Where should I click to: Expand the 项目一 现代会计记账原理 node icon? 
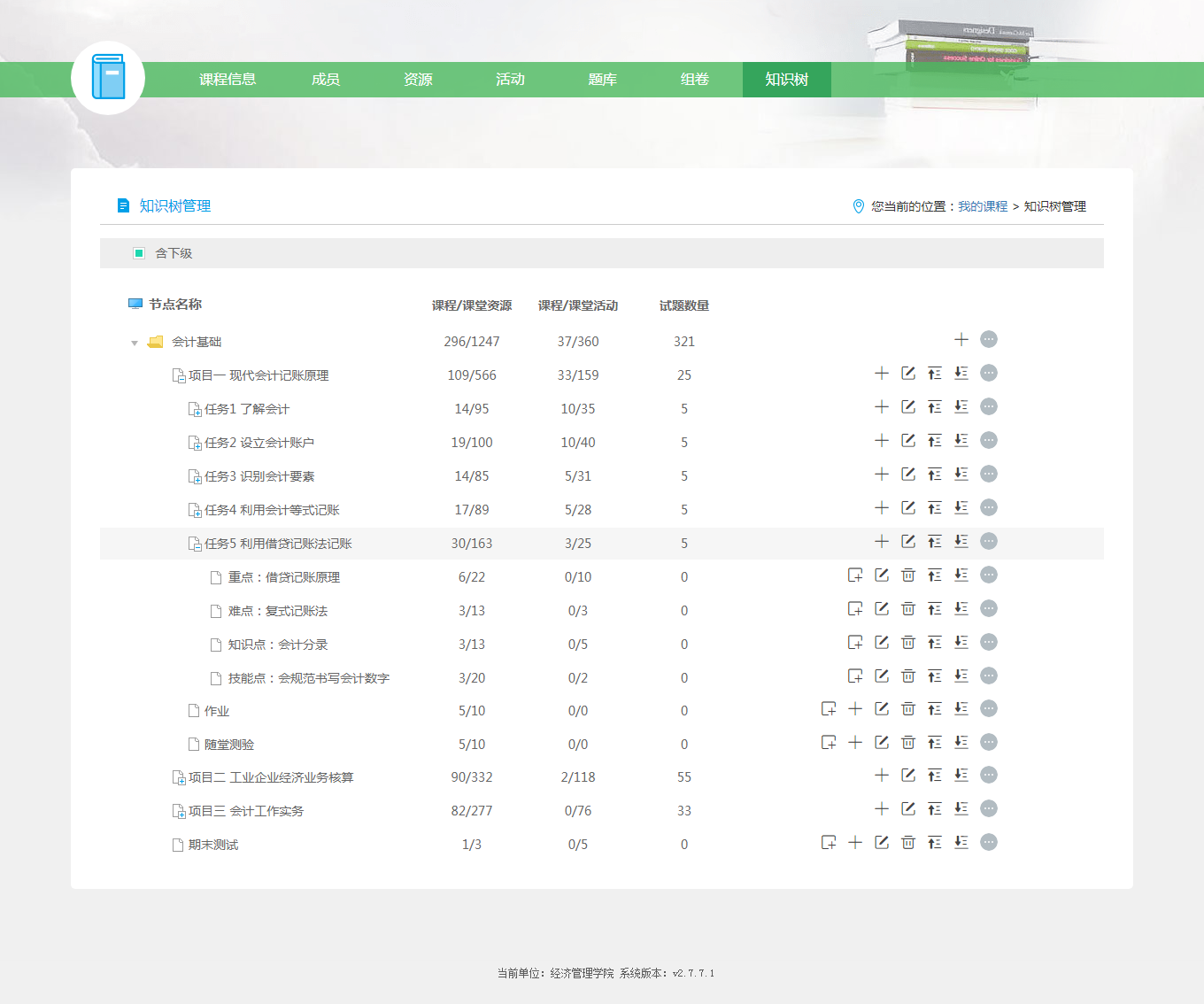tap(178, 376)
